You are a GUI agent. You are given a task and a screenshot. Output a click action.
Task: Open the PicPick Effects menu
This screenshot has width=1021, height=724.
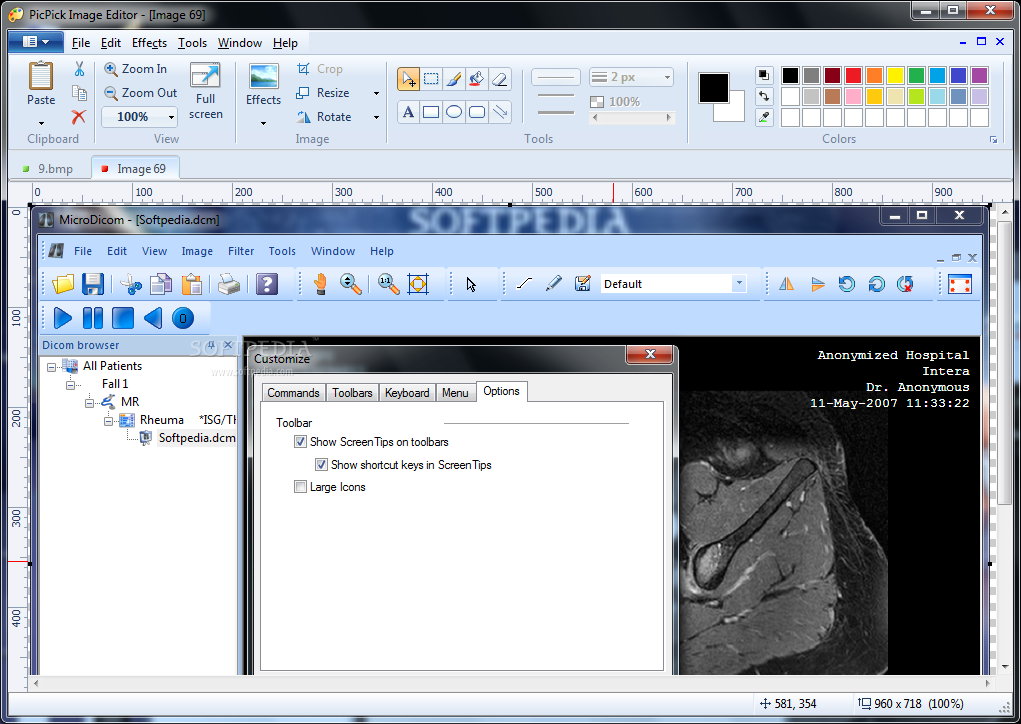[149, 43]
